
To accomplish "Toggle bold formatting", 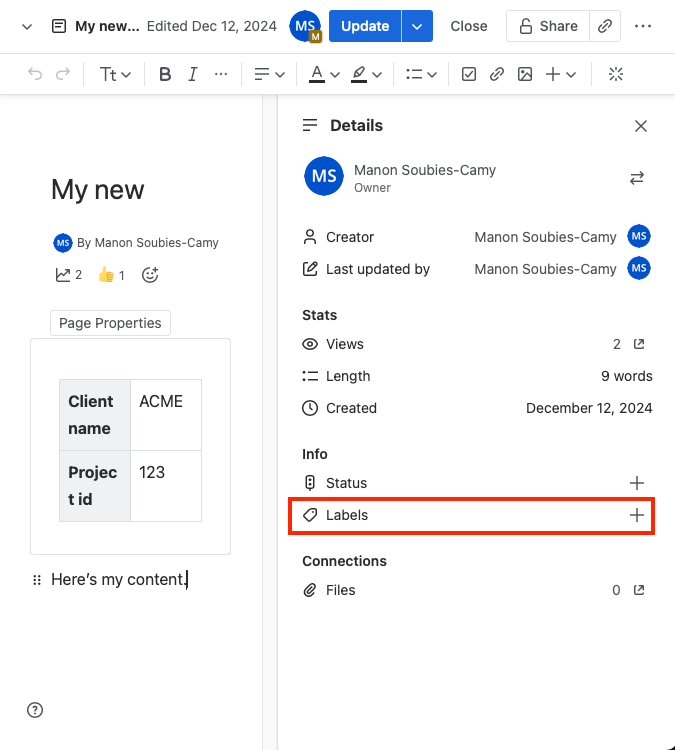I will point(165,74).
